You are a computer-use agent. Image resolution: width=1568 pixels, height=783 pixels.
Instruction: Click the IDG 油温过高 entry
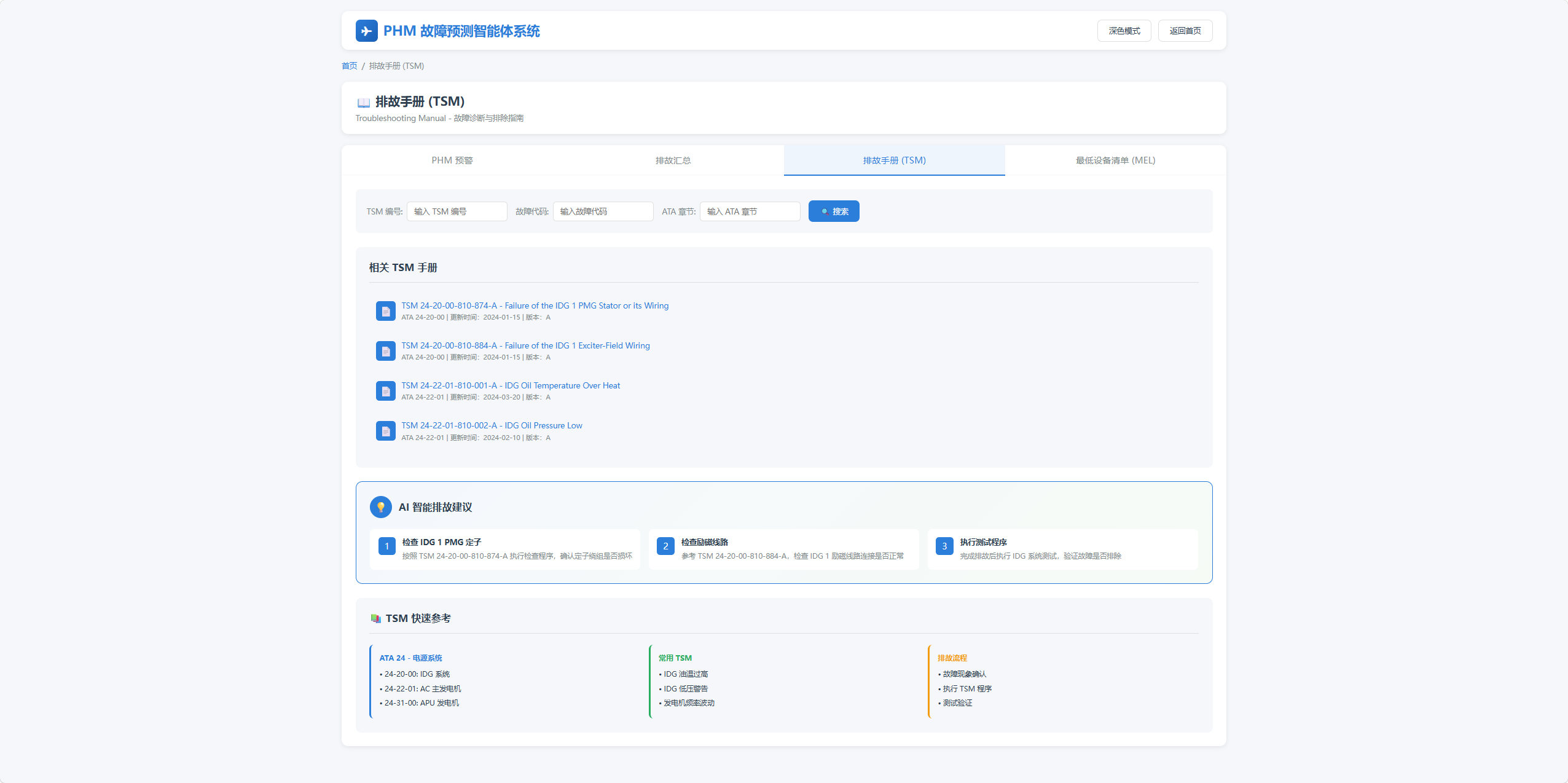[684, 674]
